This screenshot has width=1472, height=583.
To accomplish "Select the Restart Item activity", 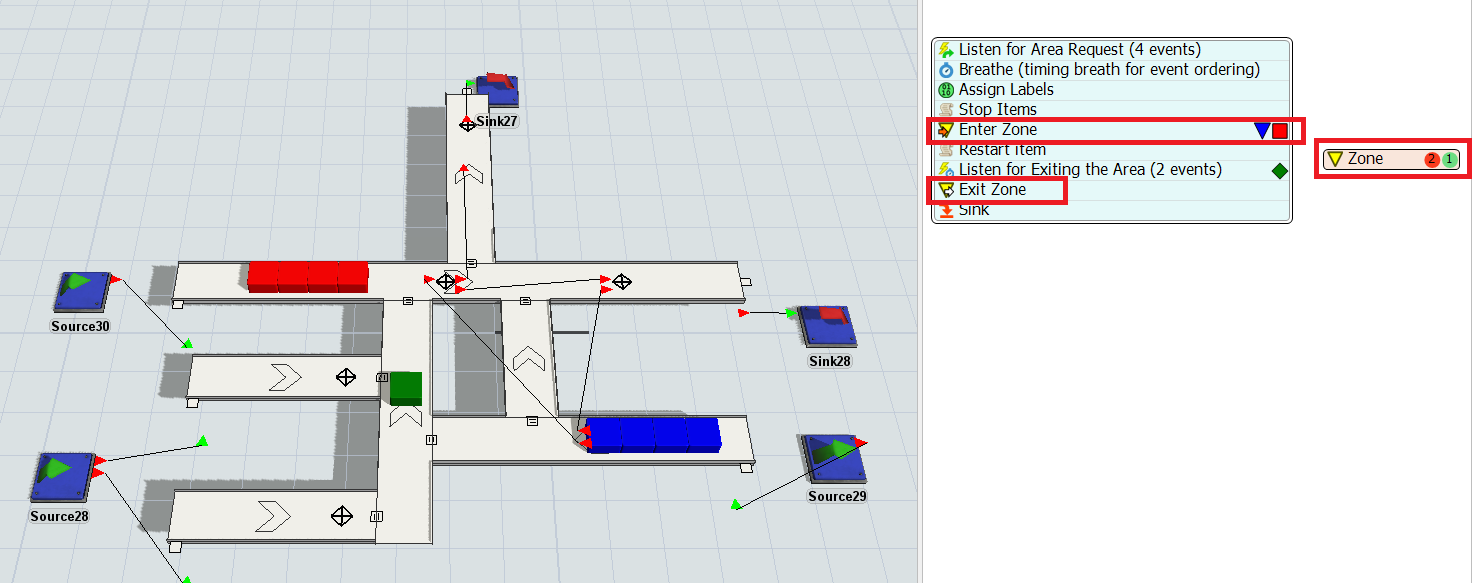I will 1002,150.
